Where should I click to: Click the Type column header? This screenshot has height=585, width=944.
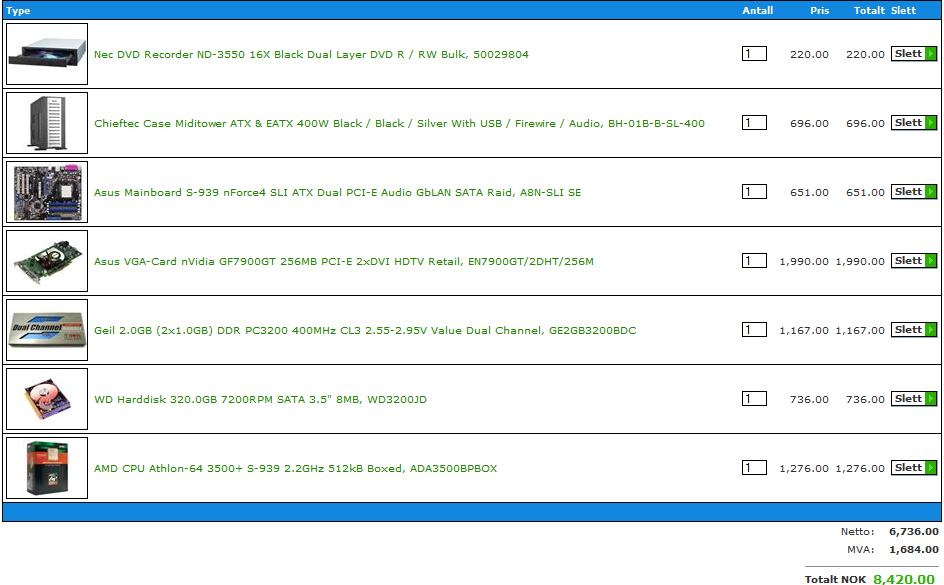(18, 10)
